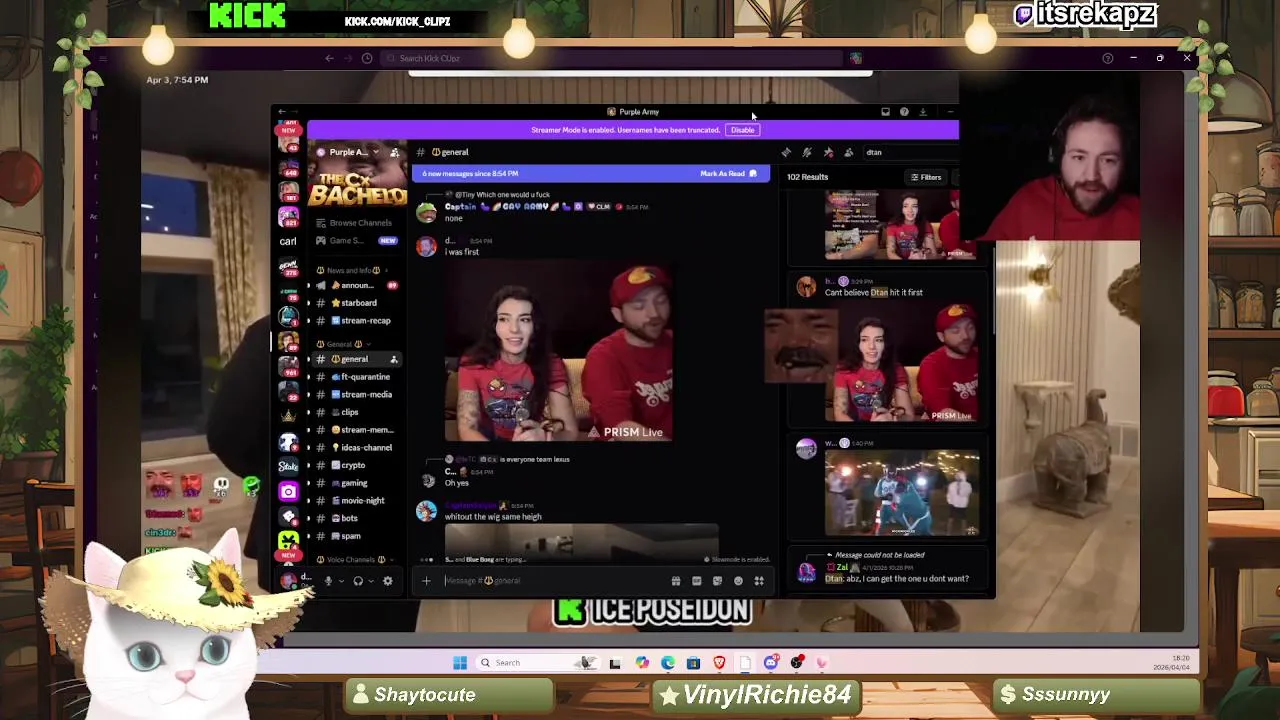This screenshot has height=720, width=1280.
Task: Open Discord help question mark icon
Action: click(x=904, y=112)
